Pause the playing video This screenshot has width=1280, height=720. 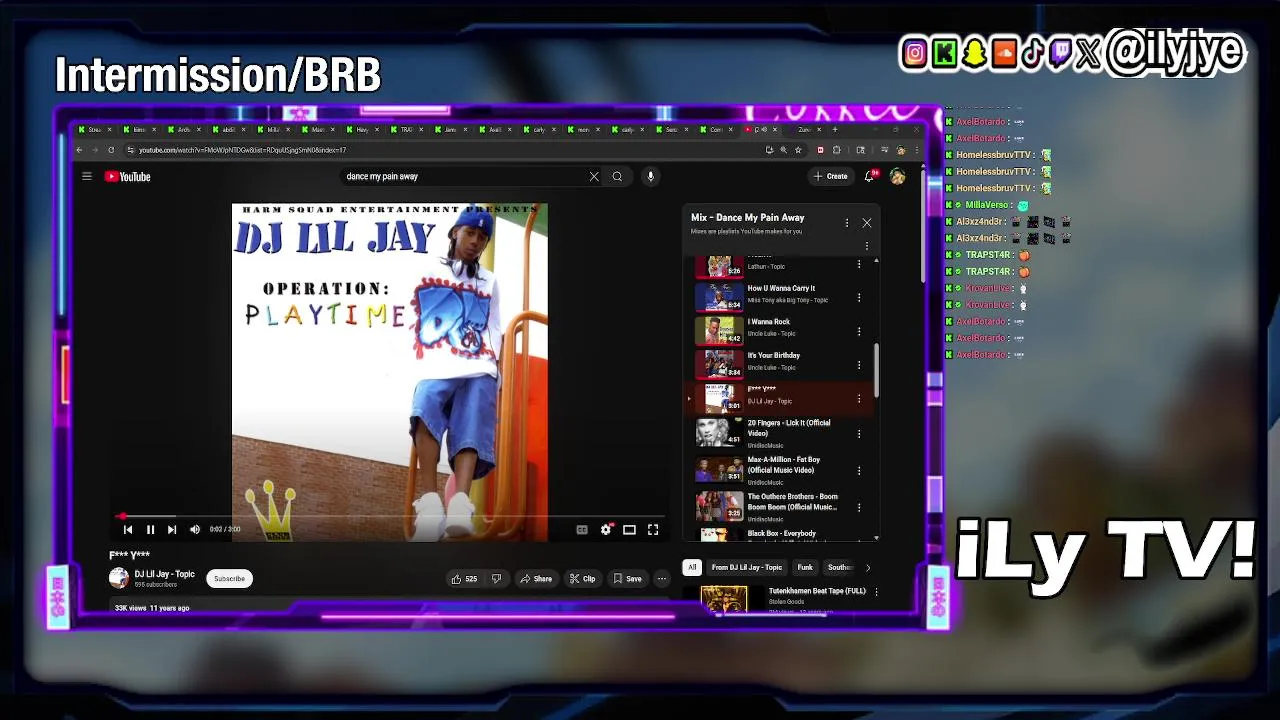(150, 530)
